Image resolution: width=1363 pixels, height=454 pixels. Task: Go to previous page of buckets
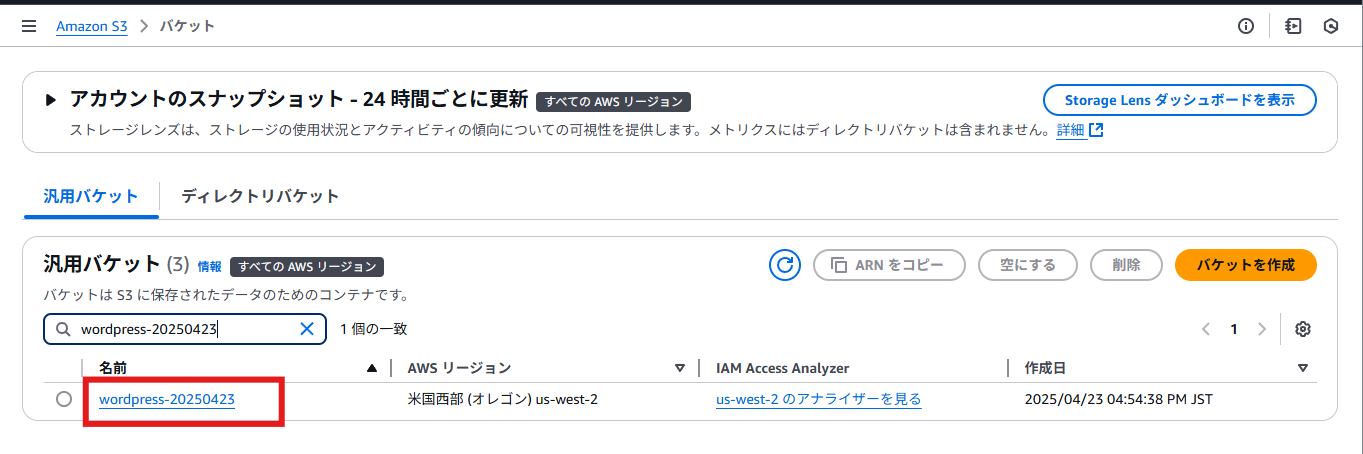pyautogui.click(x=1206, y=329)
